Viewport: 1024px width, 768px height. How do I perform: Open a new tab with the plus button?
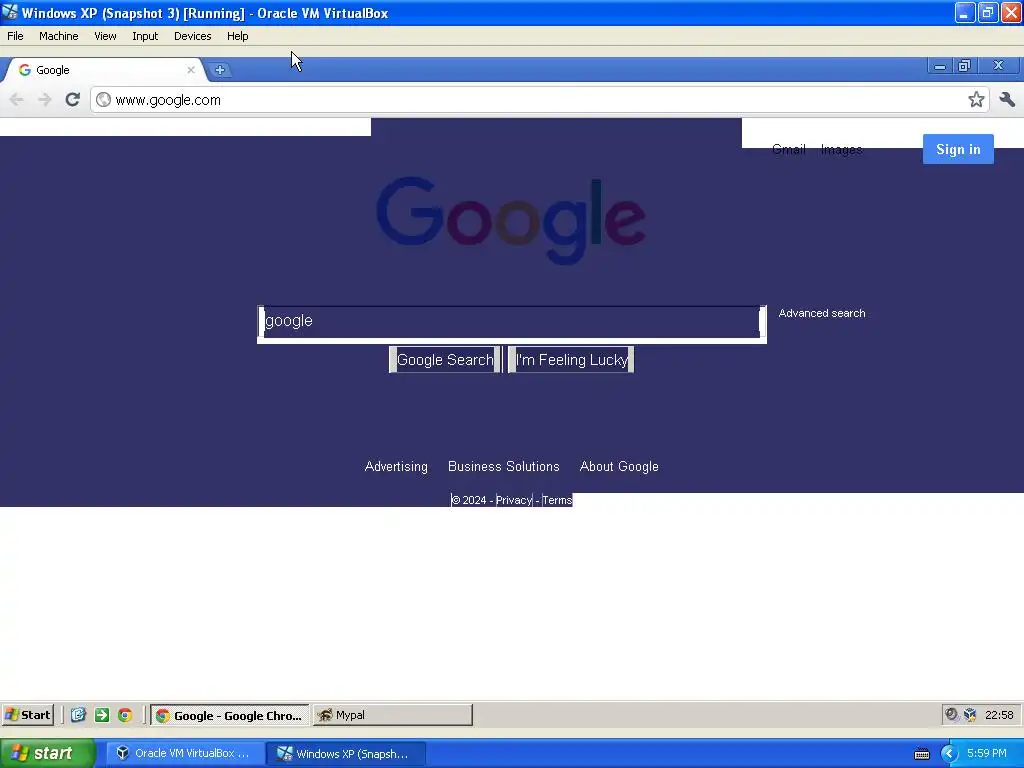[220, 70]
